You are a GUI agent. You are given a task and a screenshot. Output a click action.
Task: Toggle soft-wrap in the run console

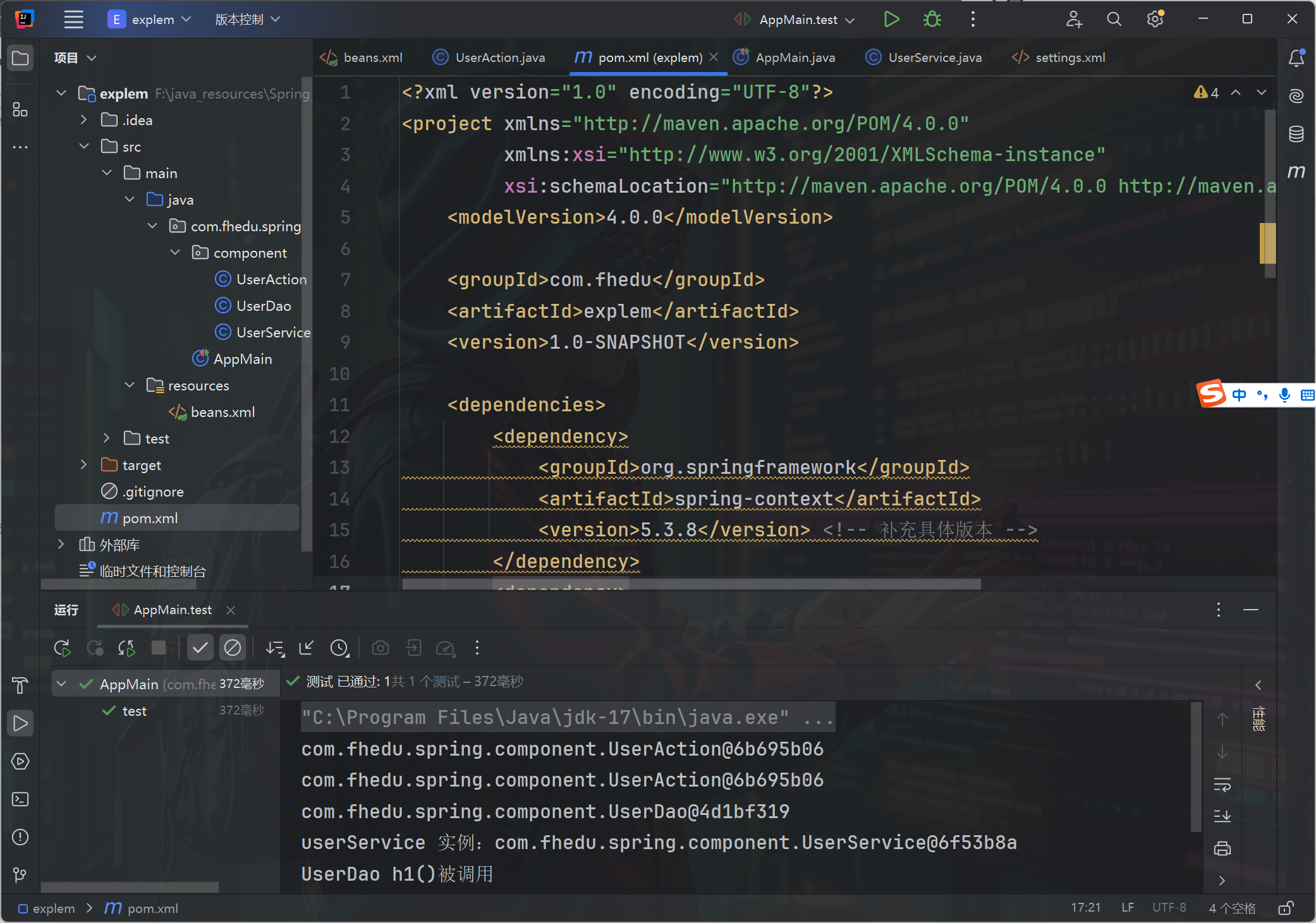point(1222,785)
